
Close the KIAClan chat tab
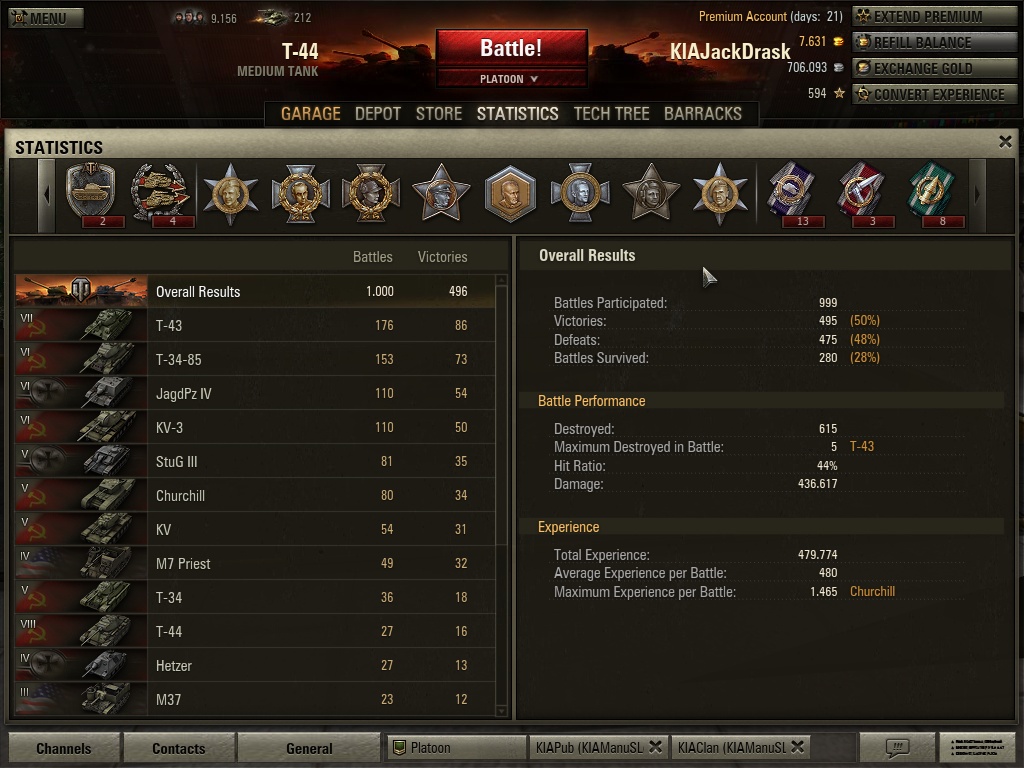(x=797, y=746)
